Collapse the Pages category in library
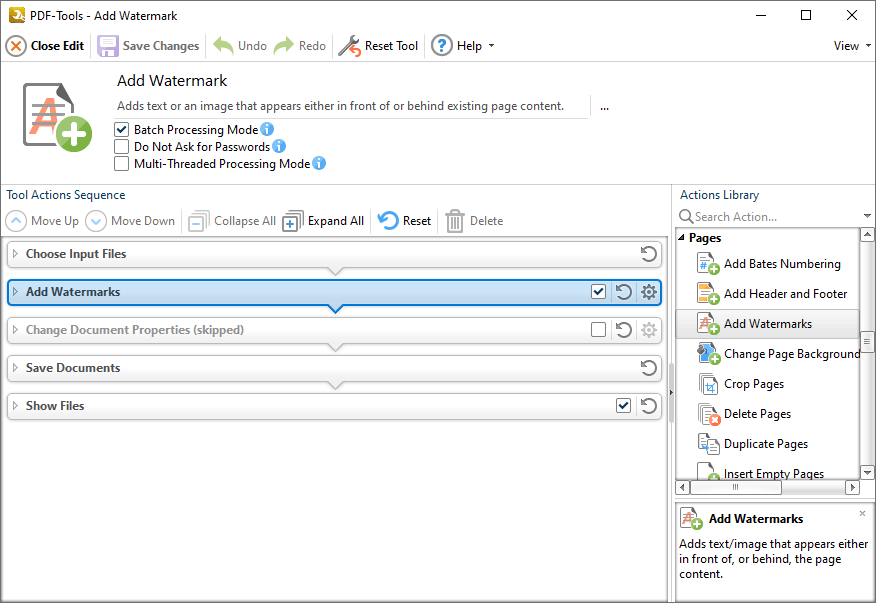The height and width of the screenshot is (603, 876). coord(682,238)
